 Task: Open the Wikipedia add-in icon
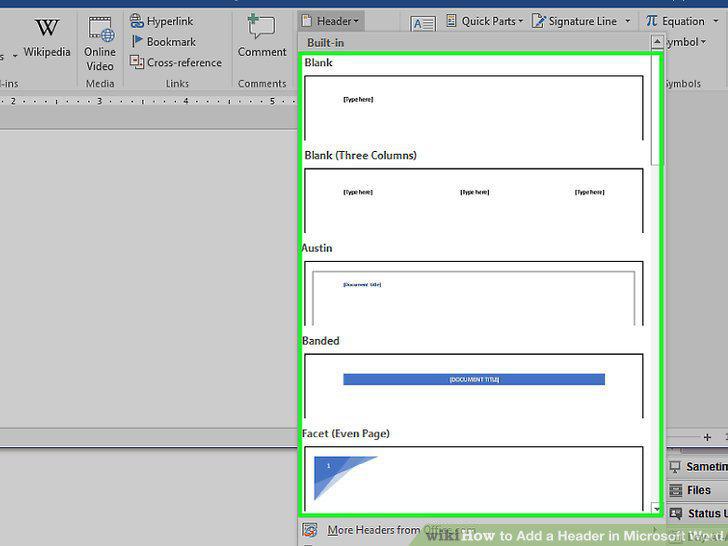coord(47,28)
